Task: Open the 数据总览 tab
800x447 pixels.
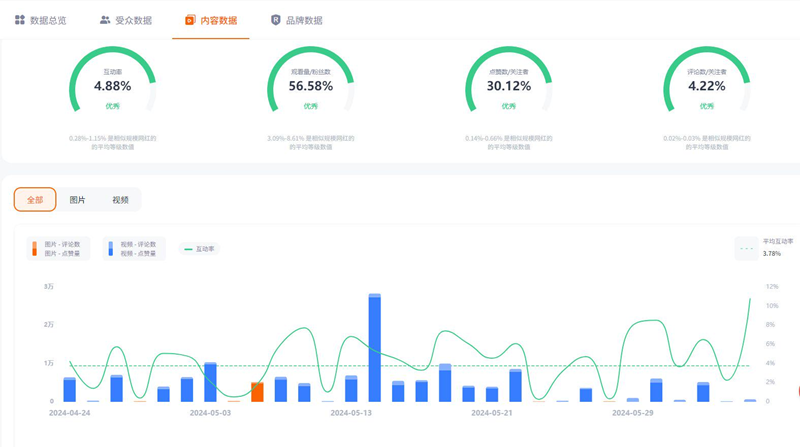Action: click(x=48, y=20)
